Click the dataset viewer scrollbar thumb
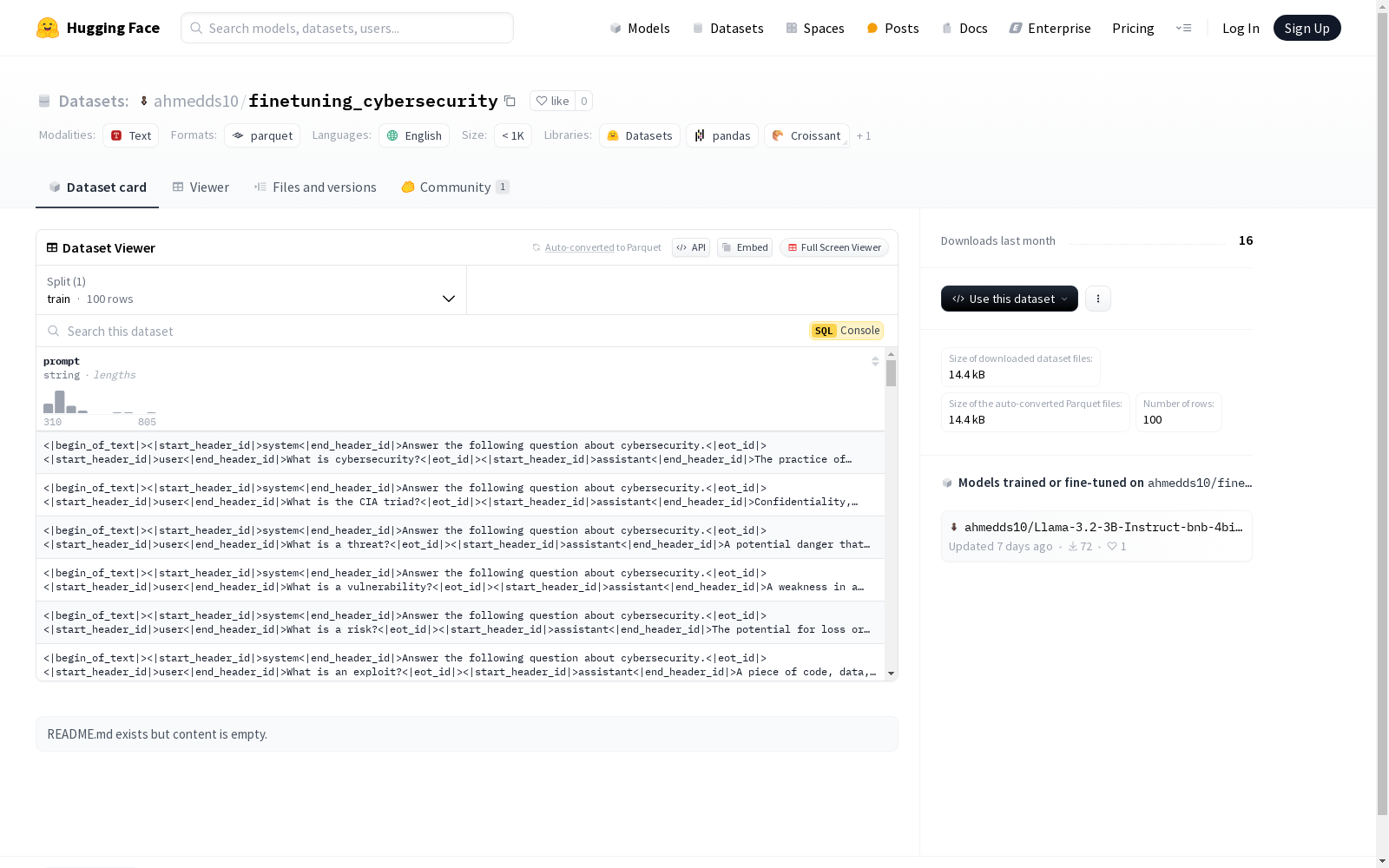Viewport: 1389px width, 868px height. [x=891, y=373]
